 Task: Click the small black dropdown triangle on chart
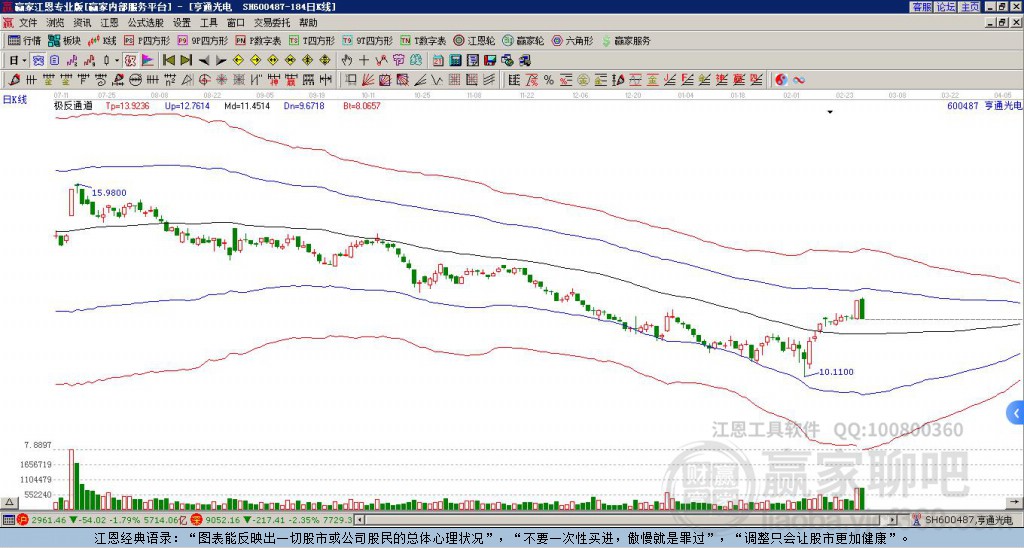830,112
